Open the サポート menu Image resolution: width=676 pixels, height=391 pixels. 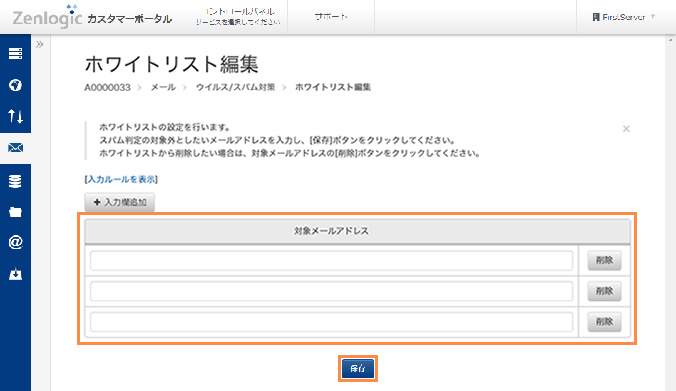(331, 17)
